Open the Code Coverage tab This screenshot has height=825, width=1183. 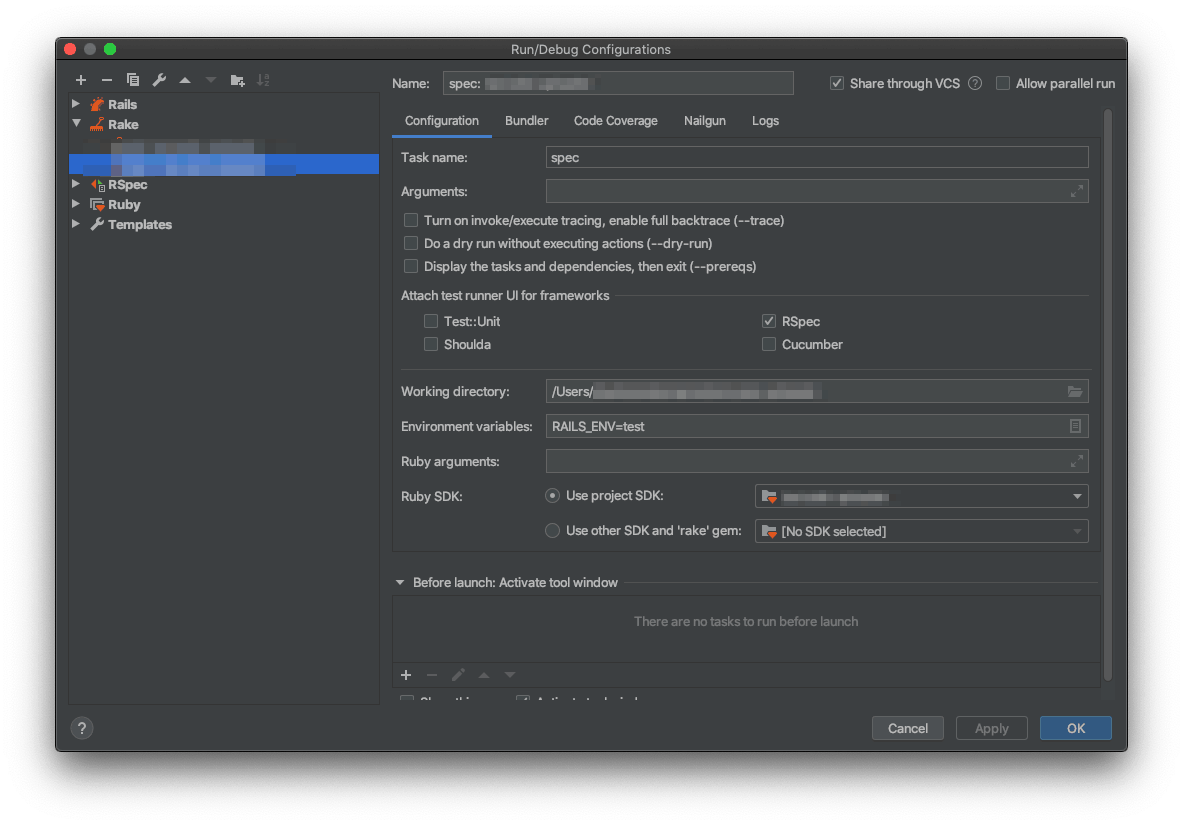click(616, 121)
